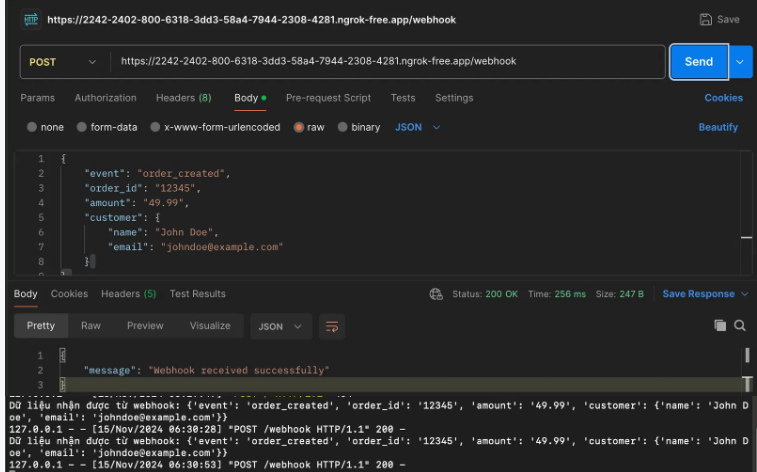Click the request URL input field
The width and height of the screenshot is (757, 472).
tap(388, 61)
